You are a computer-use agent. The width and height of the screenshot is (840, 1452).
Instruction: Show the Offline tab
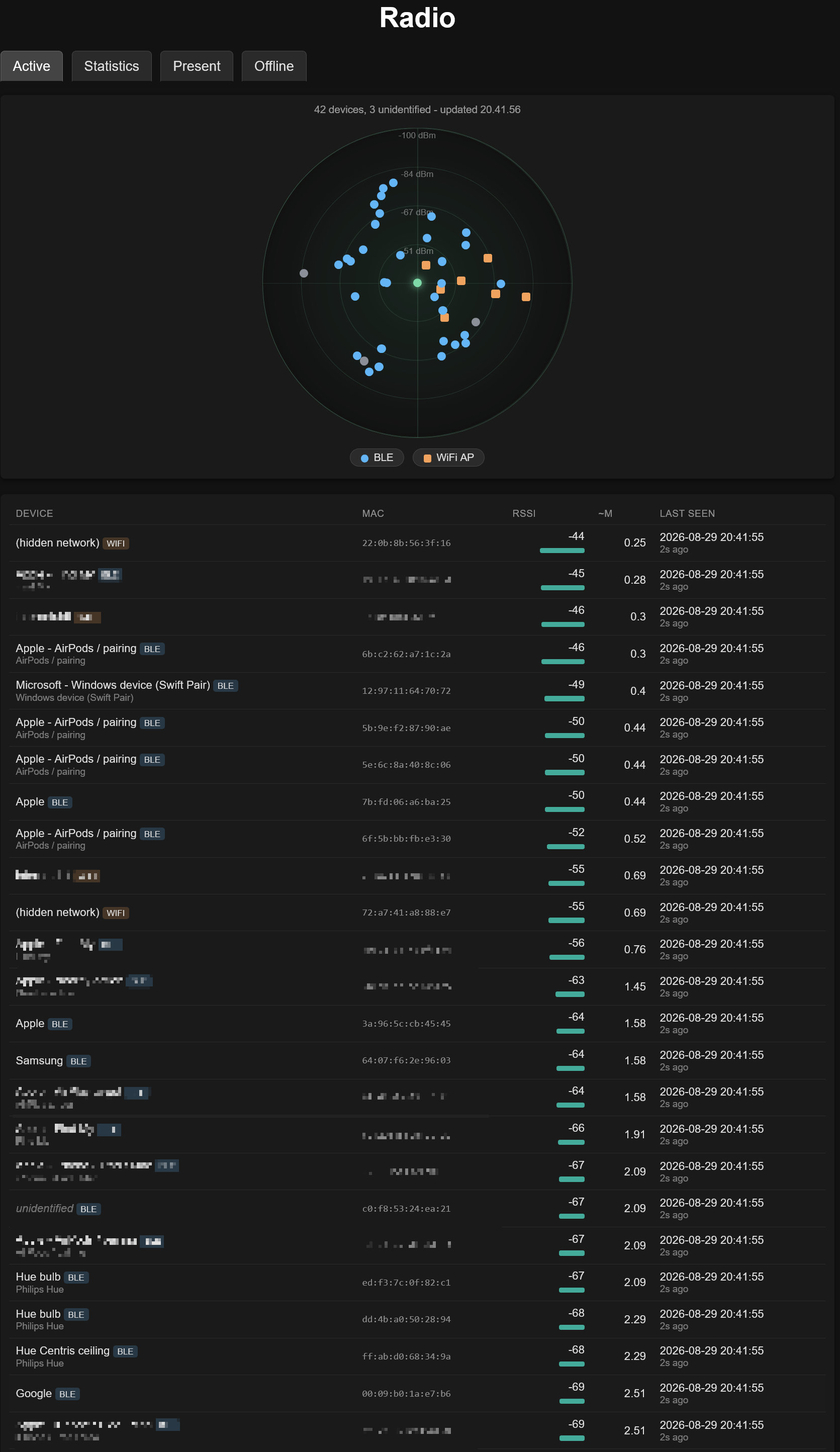(274, 66)
